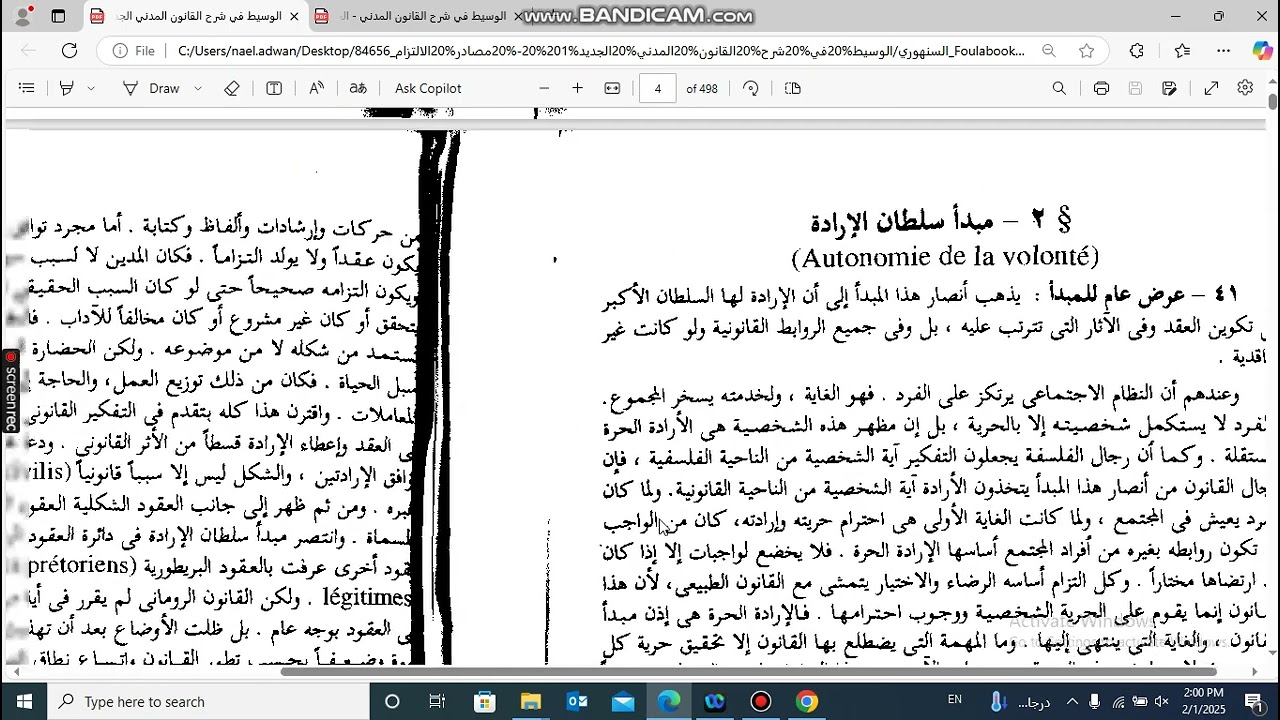
Task: Open Task View on taskbar
Action: 437,701
